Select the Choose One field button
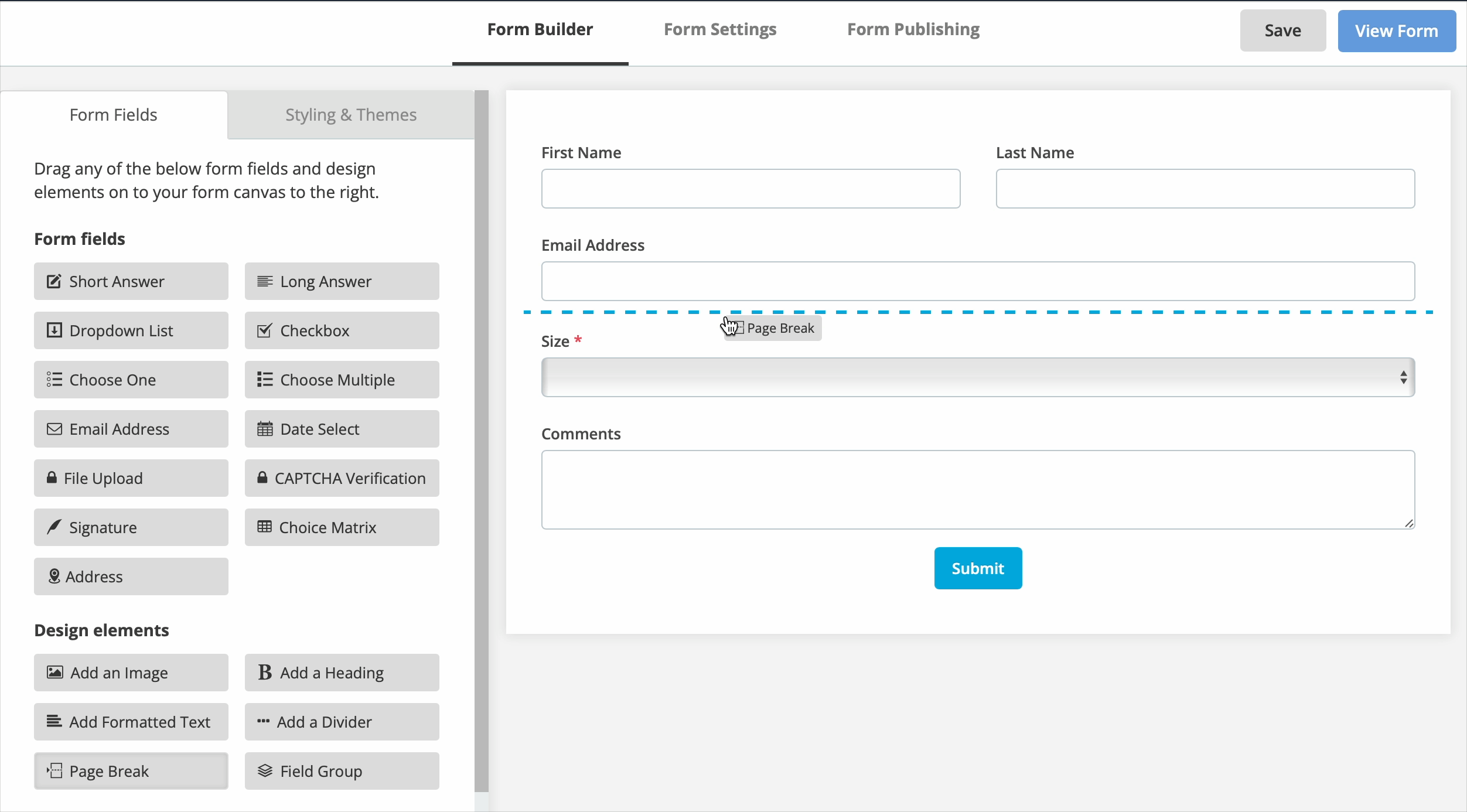The image size is (1467, 812). point(131,380)
